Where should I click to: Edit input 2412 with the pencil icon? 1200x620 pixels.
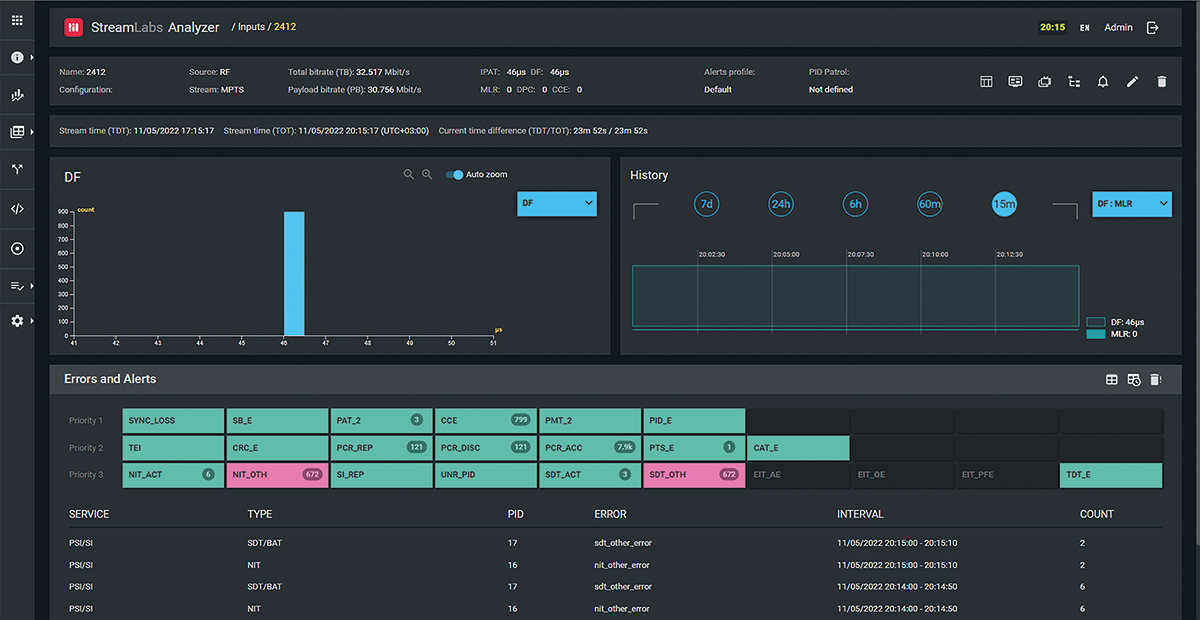pyautogui.click(x=1132, y=82)
